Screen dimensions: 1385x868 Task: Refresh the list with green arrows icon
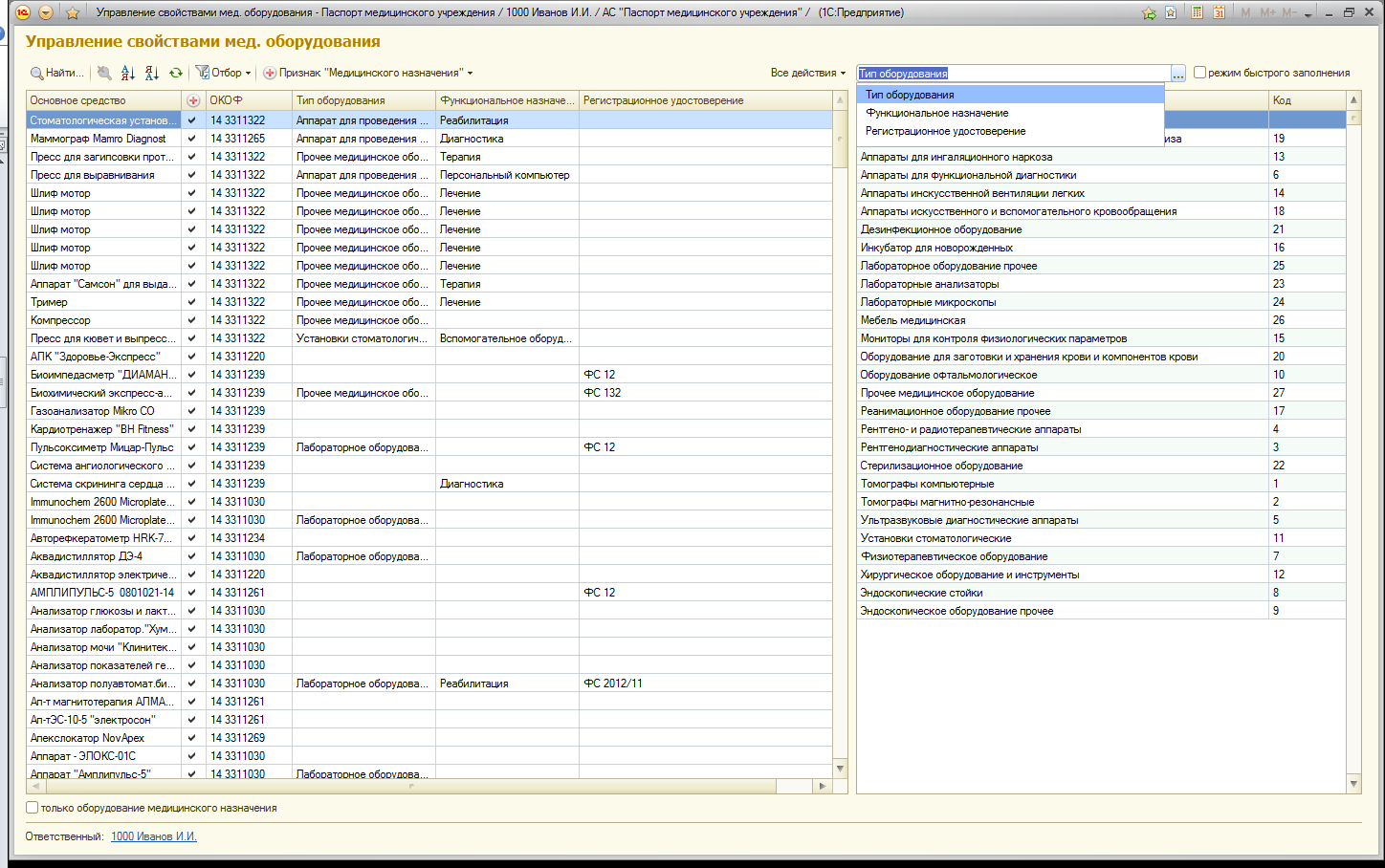tap(176, 73)
